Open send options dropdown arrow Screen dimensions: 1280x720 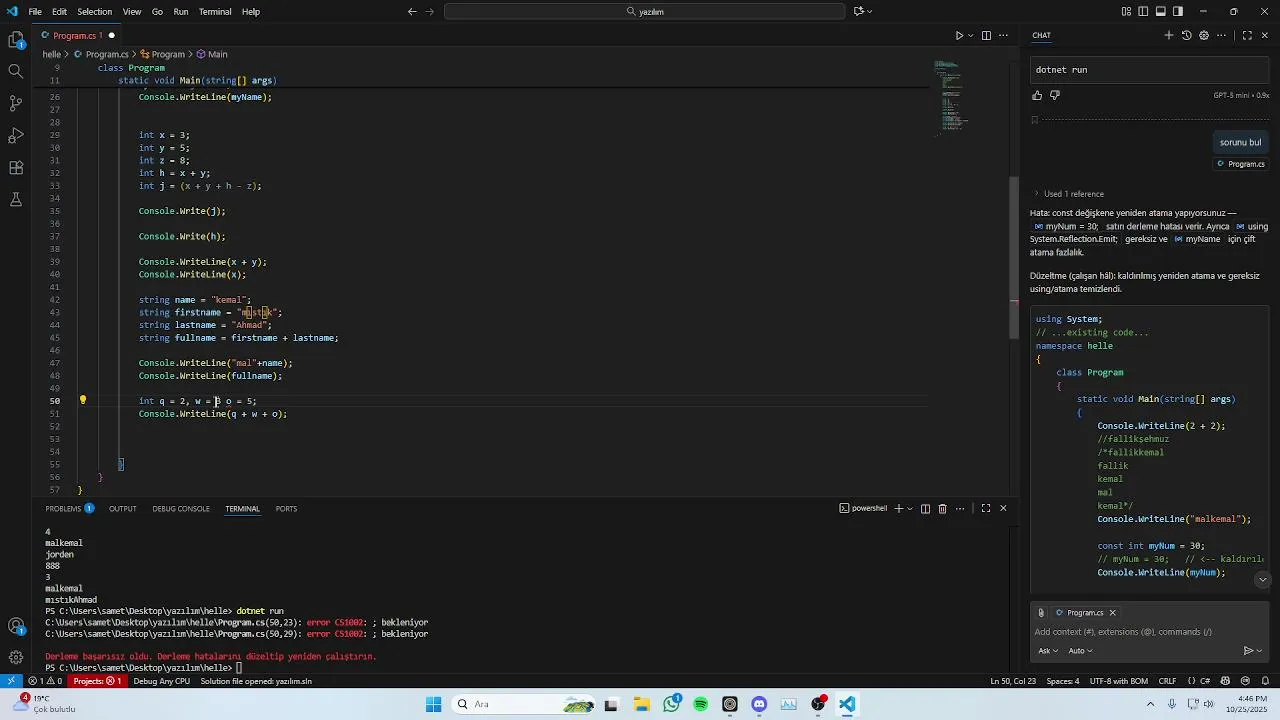pos(1260,650)
